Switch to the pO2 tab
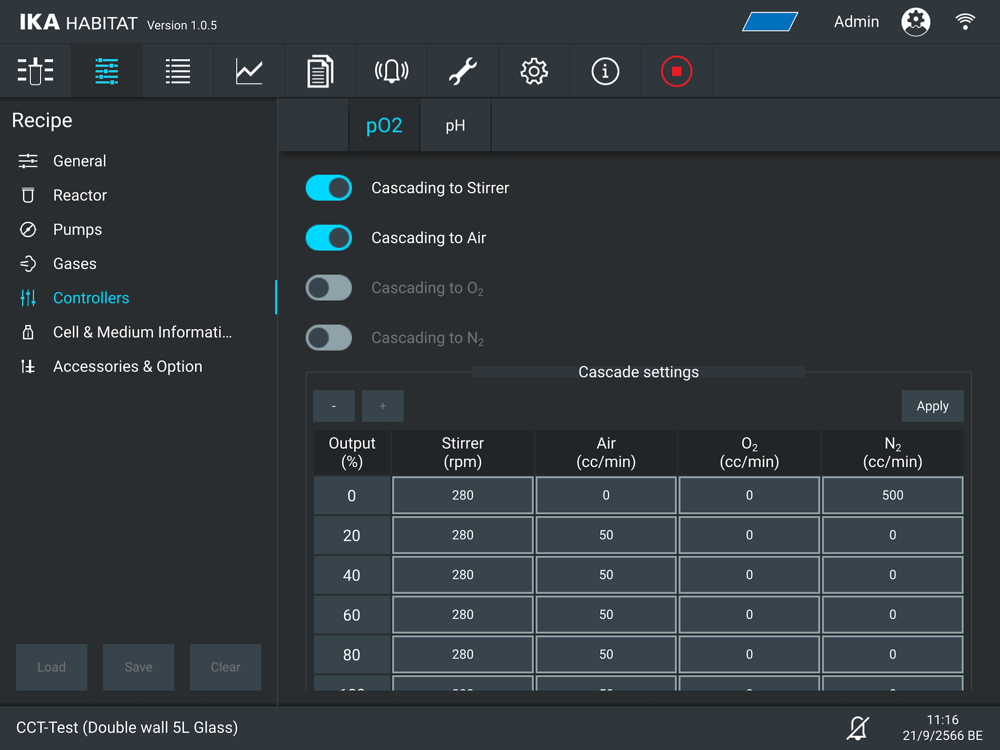1000x750 pixels. point(384,125)
